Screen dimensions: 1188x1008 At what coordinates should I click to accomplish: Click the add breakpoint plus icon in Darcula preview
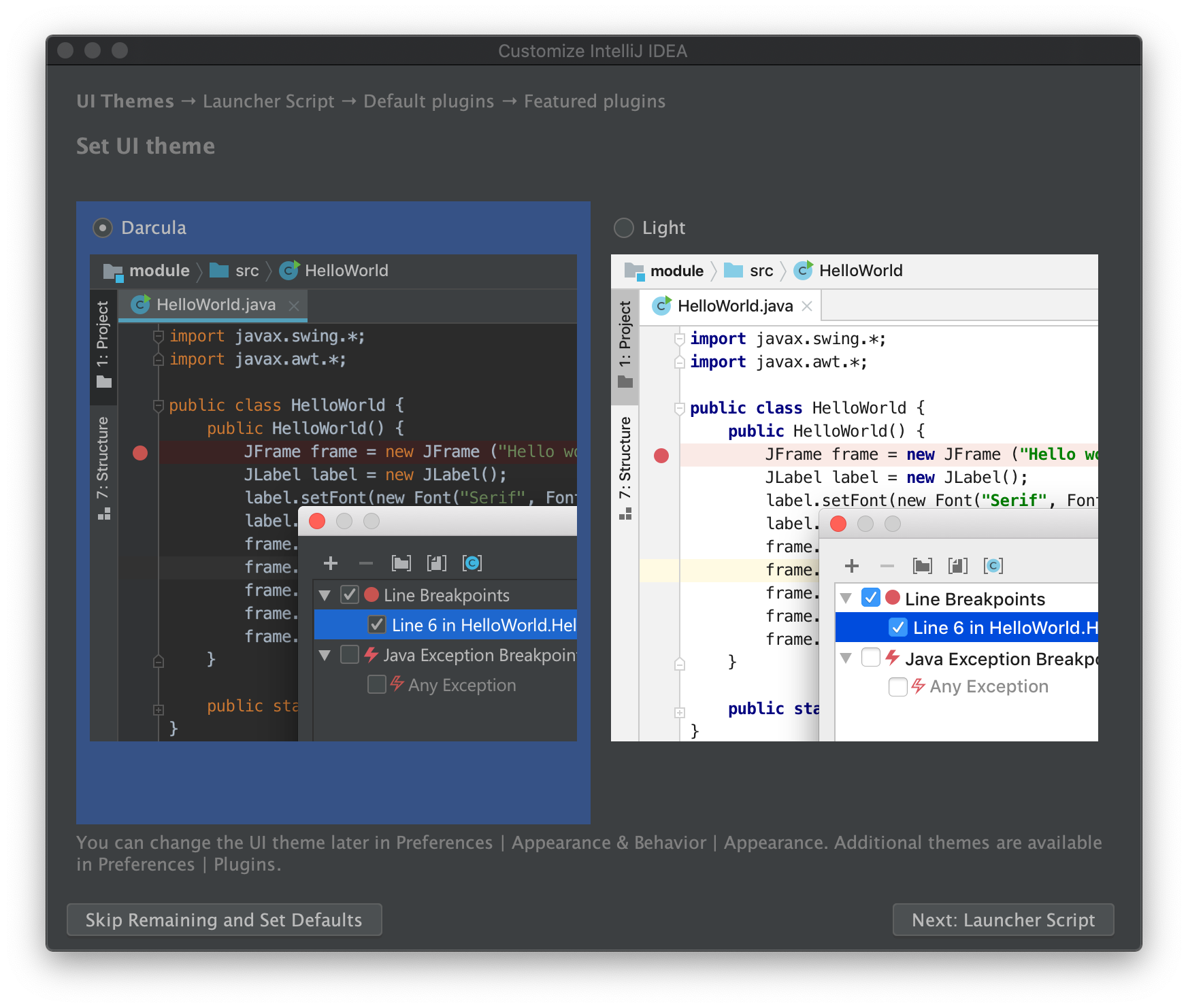[331, 563]
